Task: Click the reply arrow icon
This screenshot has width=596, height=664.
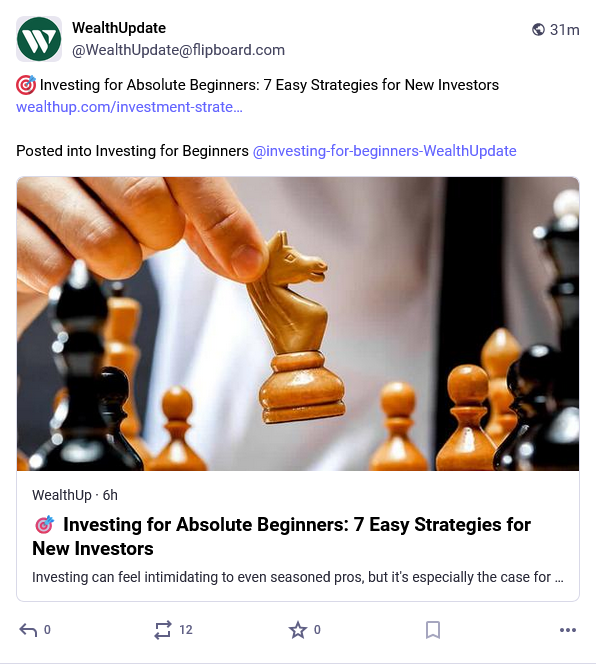Action: coord(28,630)
